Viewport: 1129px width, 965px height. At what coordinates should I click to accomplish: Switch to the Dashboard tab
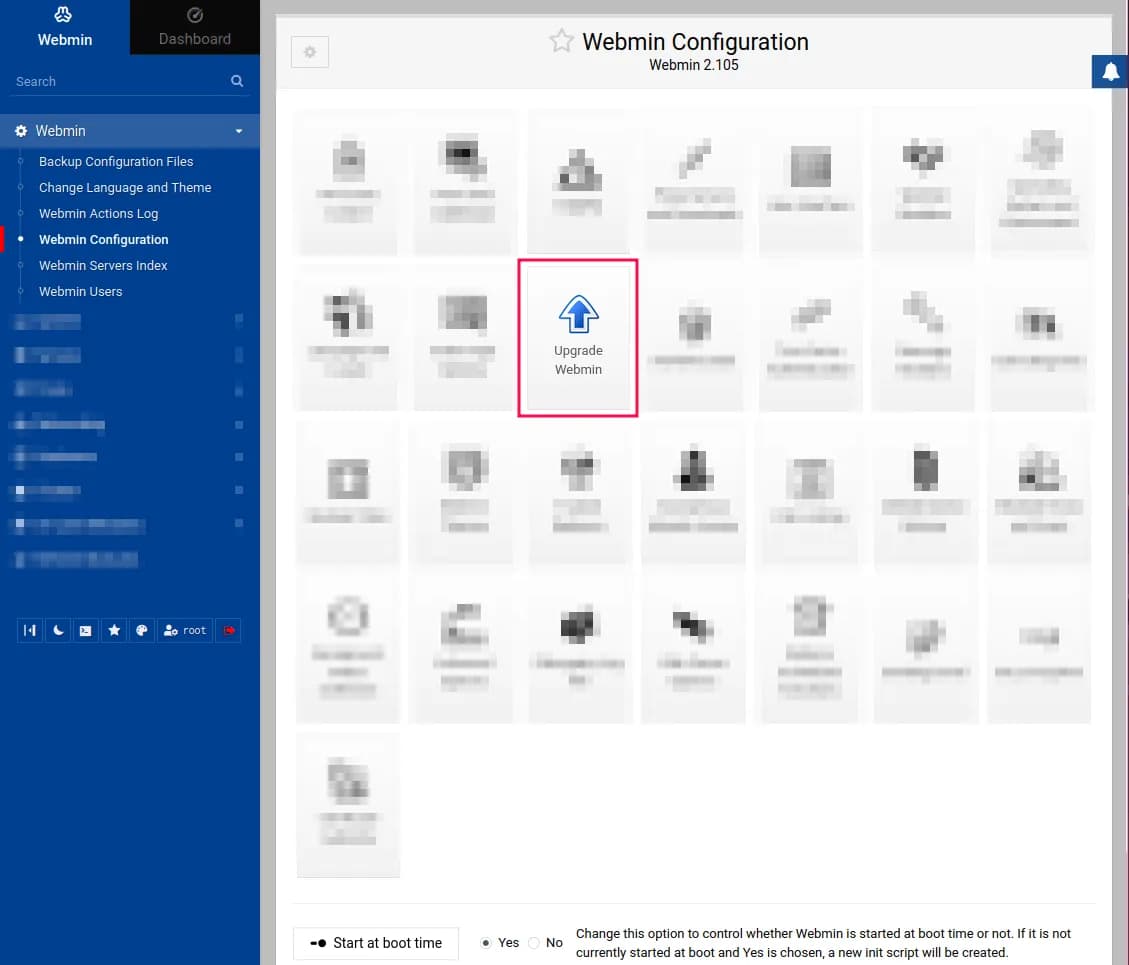coord(194,27)
